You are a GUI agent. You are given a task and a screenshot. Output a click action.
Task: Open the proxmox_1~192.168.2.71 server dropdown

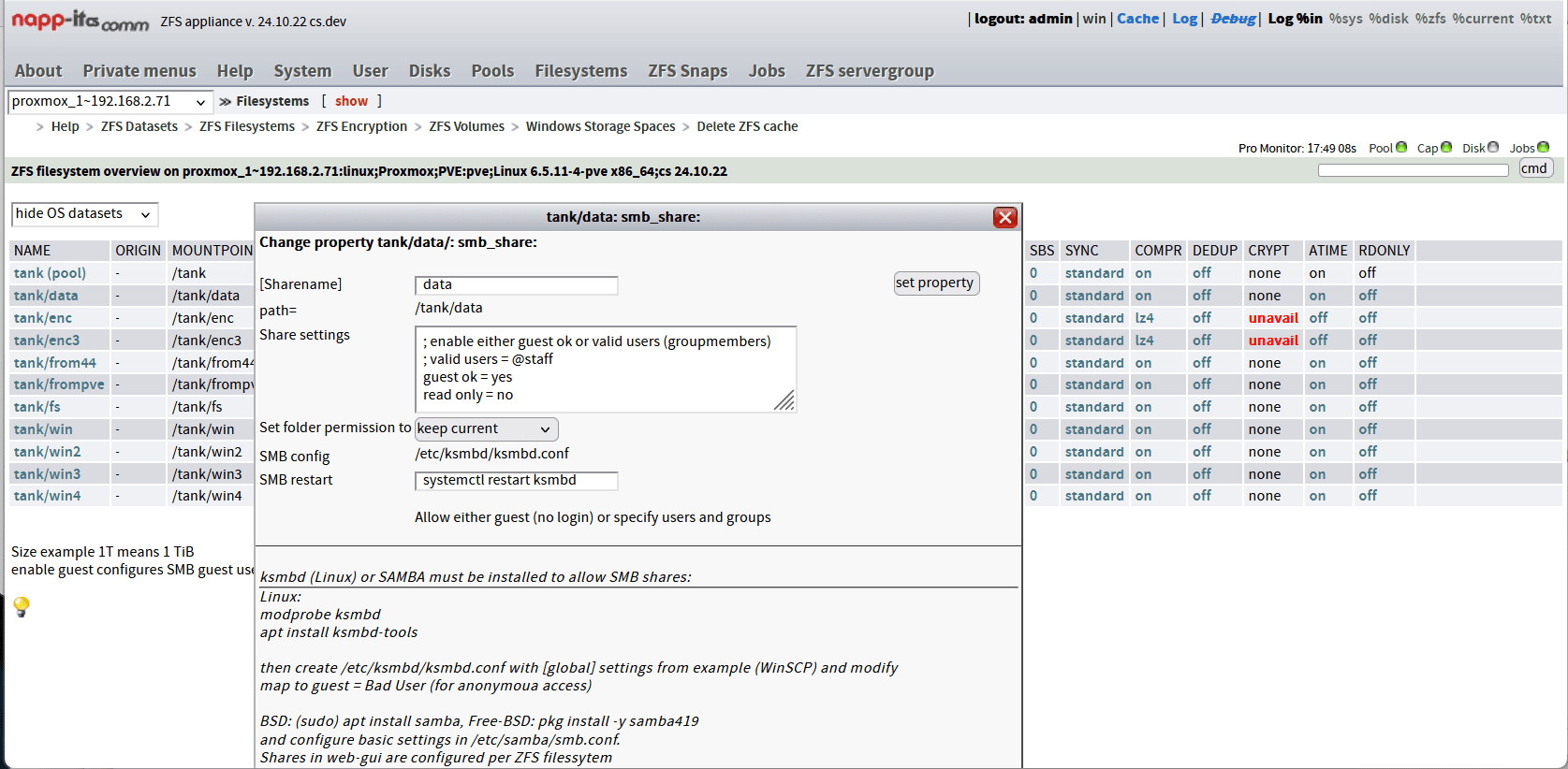pyautogui.click(x=110, y=101)
